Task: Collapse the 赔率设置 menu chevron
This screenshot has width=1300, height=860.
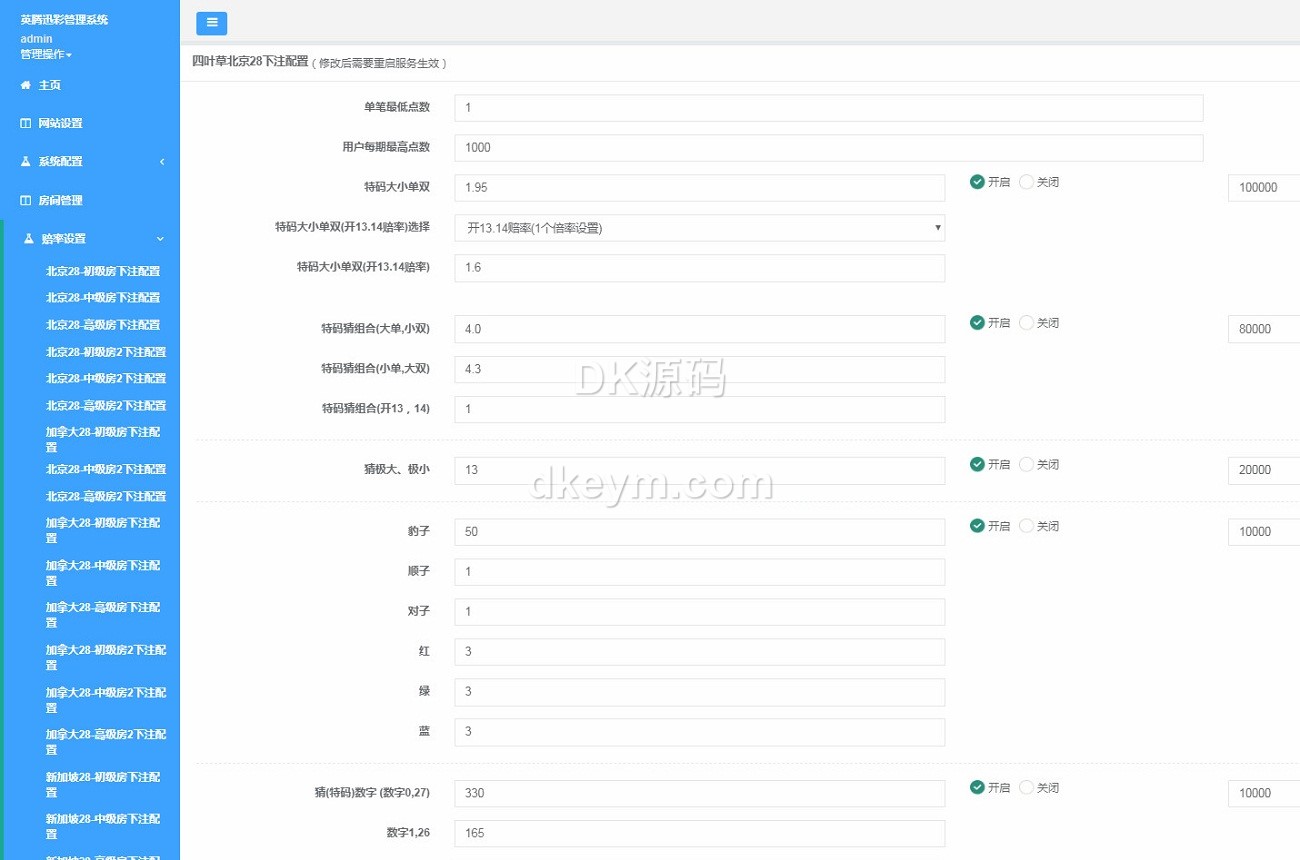Action: tap(160, 239)
